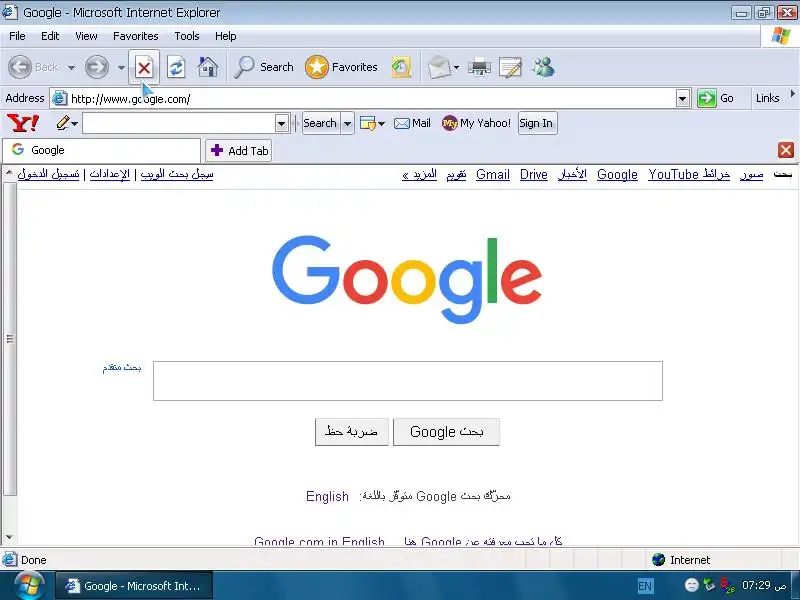
Task: Open the Edit menu
Action: (x=50, y=36)
